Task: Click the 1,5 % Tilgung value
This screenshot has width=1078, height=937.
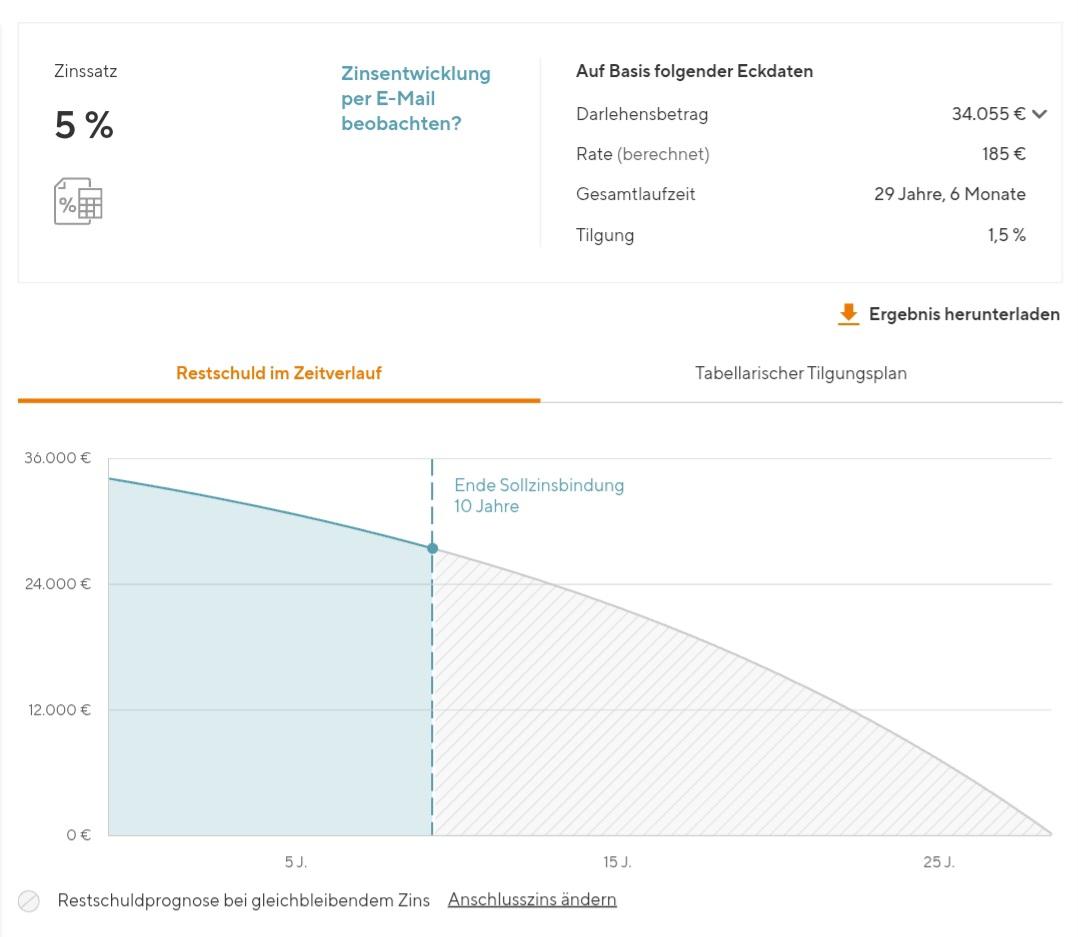Action: [1005, 235]
